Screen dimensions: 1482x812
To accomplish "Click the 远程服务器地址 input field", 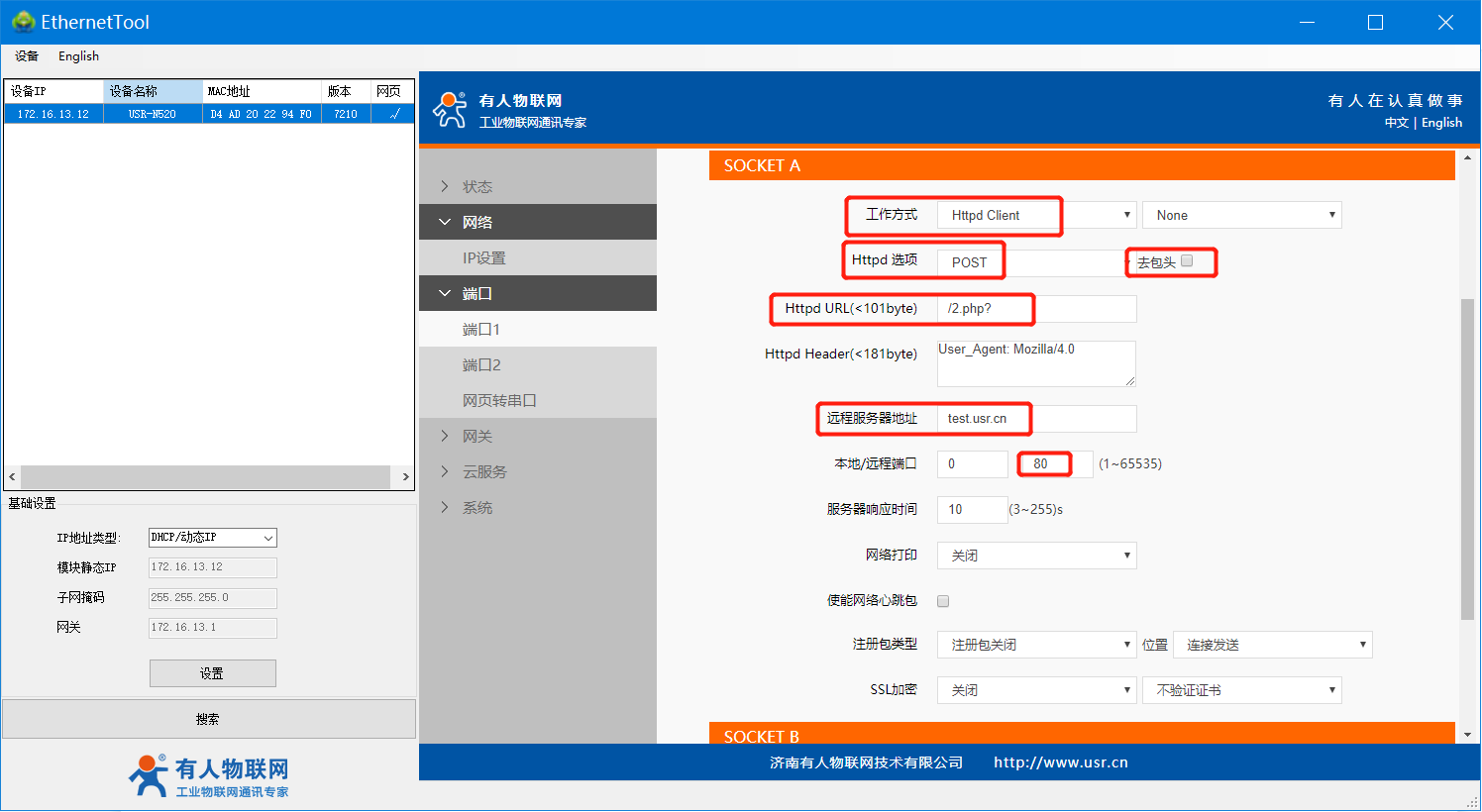I will (x=1036, y=419).
